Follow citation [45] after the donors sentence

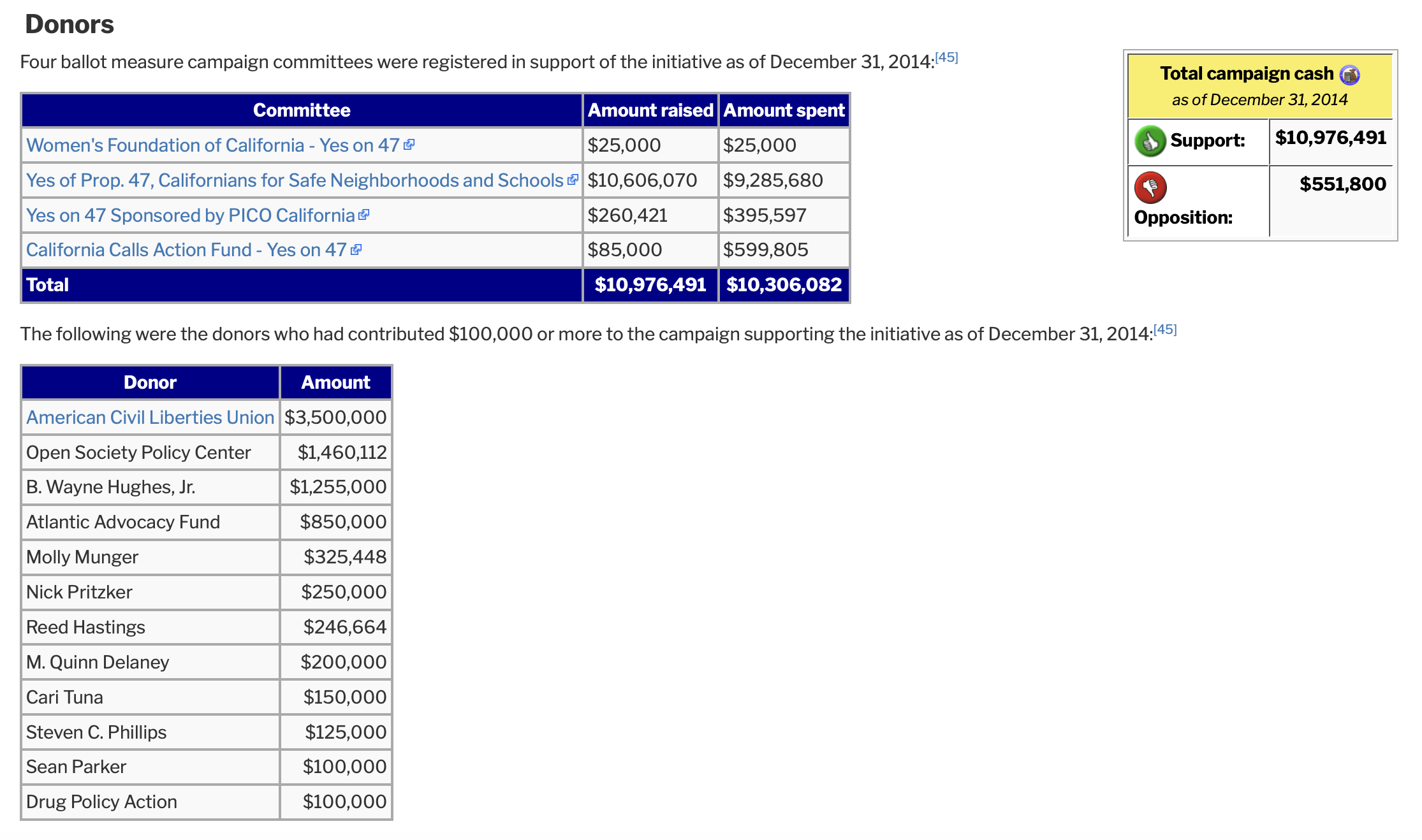tap(1165, 329)
